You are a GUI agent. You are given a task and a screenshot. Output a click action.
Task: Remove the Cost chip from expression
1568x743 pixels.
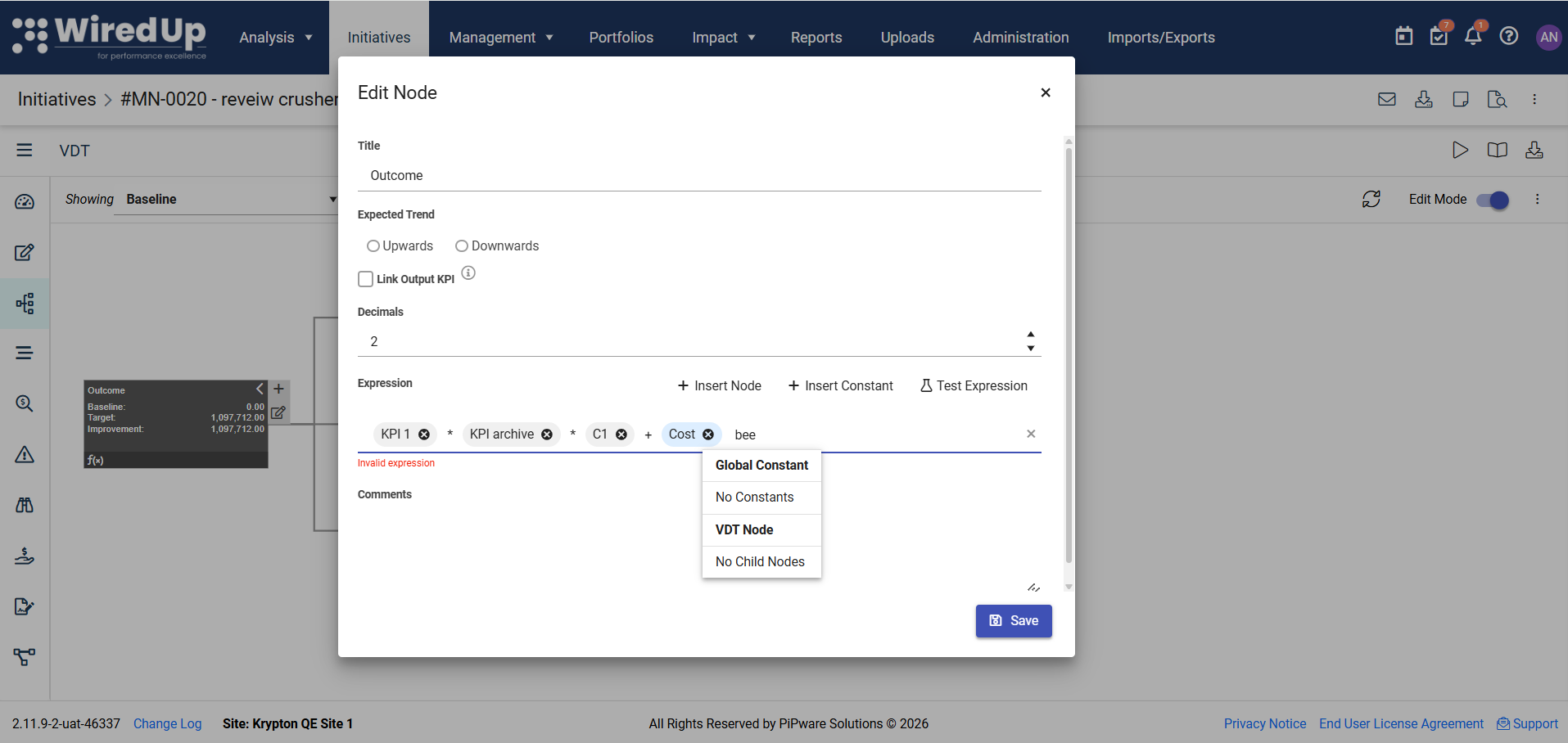[708, 435]
